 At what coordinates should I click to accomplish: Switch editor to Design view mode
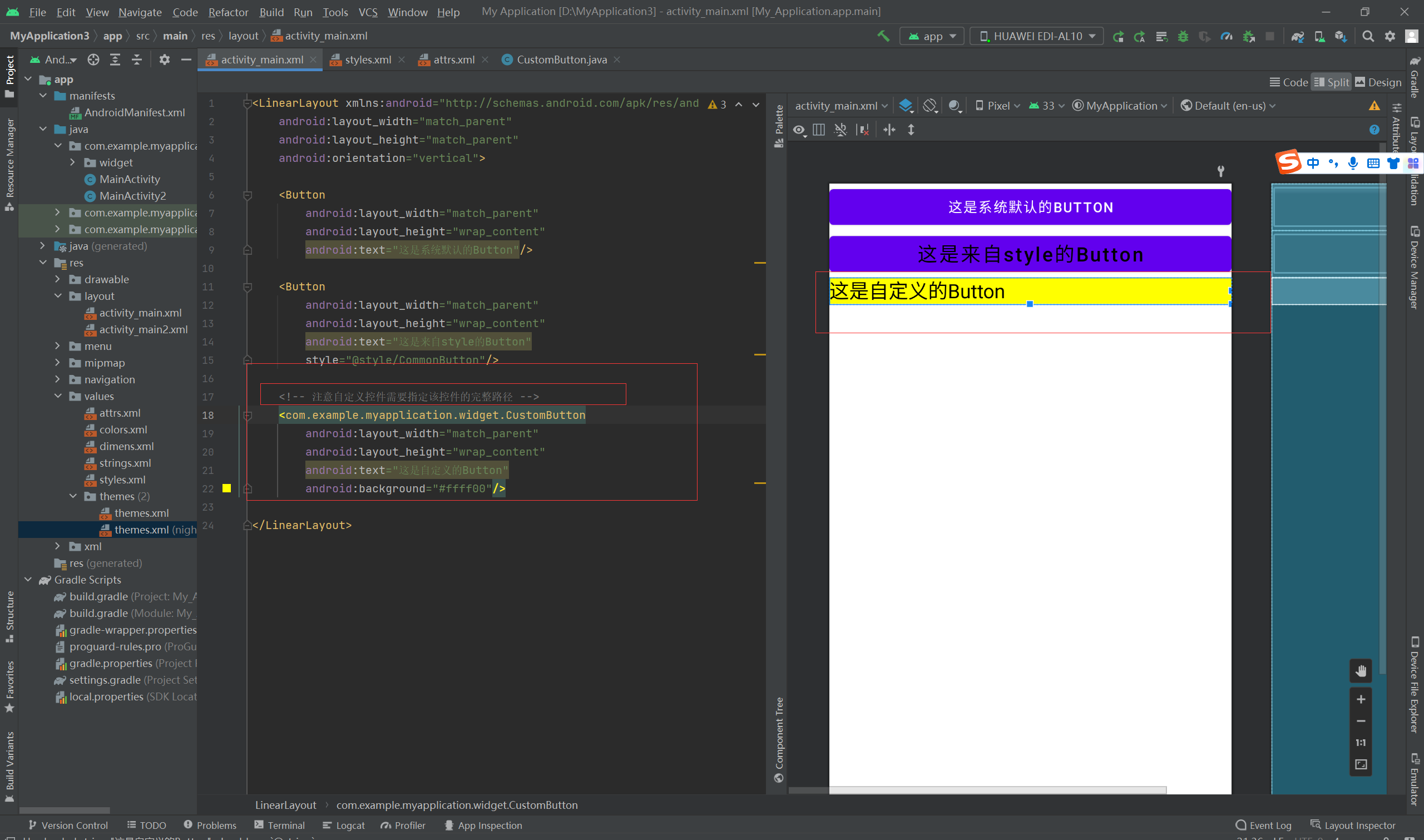point(1378,82)
